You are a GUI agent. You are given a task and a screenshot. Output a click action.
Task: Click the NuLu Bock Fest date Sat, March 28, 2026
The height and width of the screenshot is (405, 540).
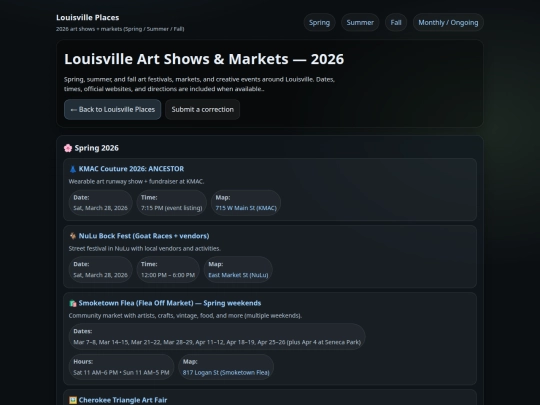click(x=101, y=275)
